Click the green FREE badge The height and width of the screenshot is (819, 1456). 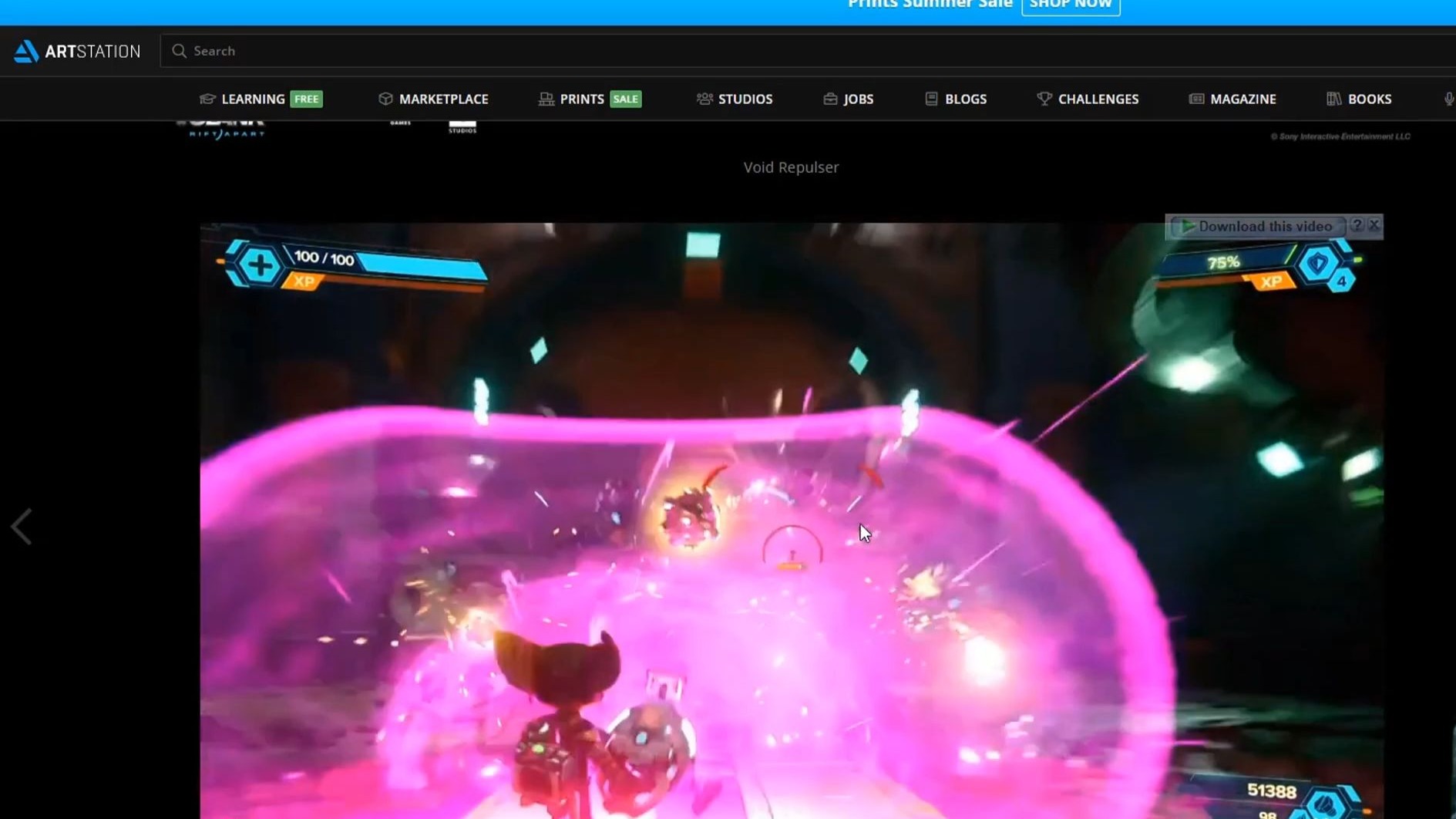click(x=306, y=99)
